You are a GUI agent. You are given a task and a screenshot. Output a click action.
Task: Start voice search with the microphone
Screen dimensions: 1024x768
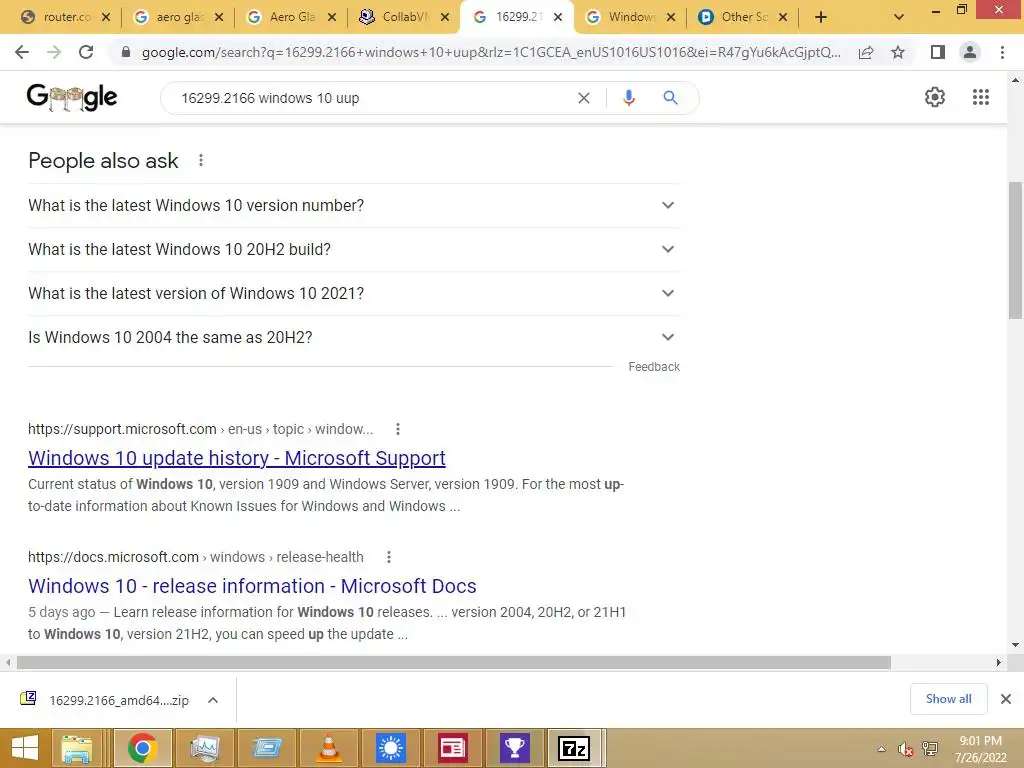pyautogui.click(x=628, y=98)
